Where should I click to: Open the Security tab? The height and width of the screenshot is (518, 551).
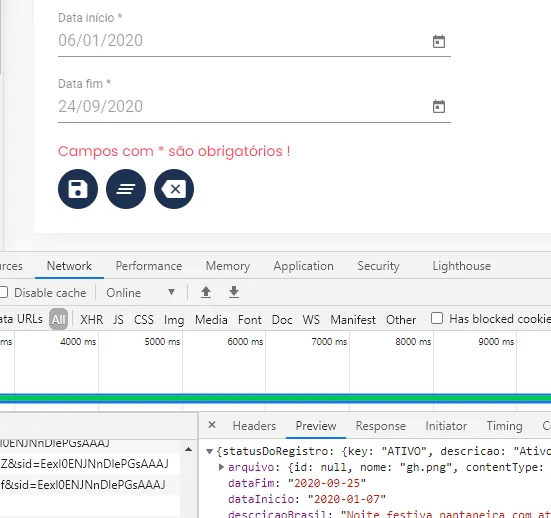tap(378, 266)
